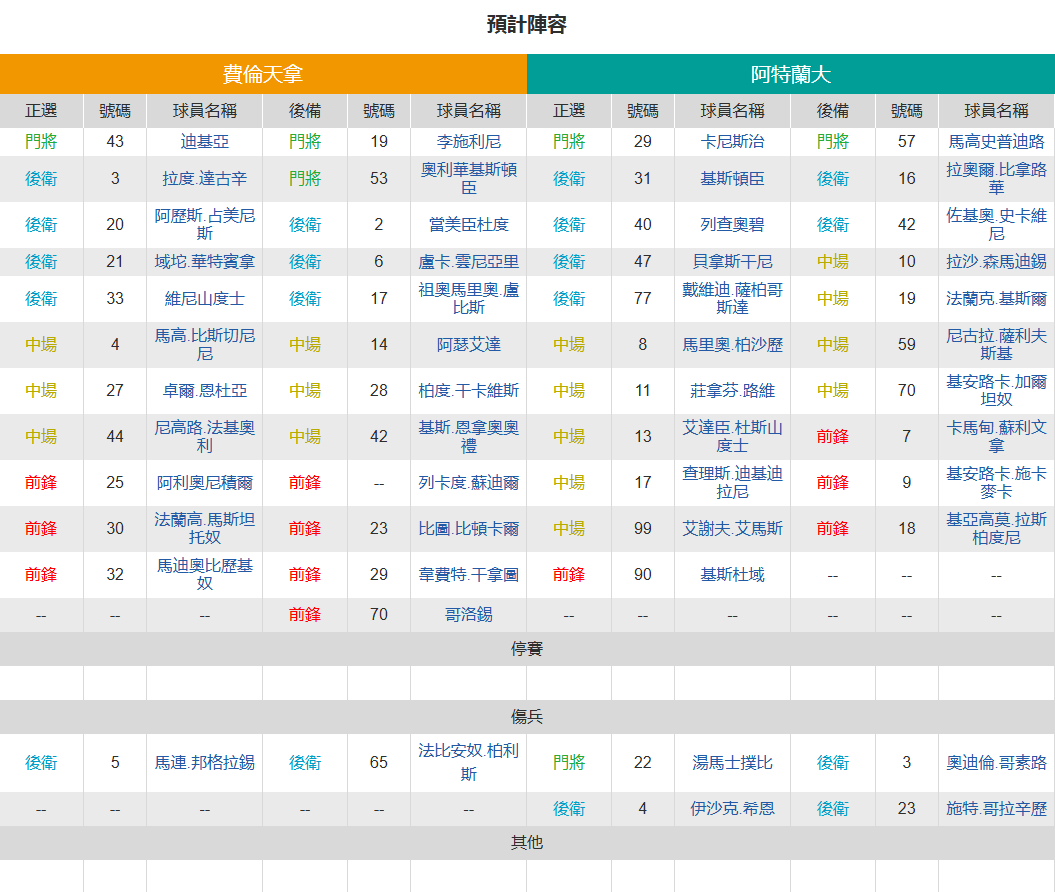
Task: Click player name 柏度.干卡維斯
Action: click(x=468, y=391)
